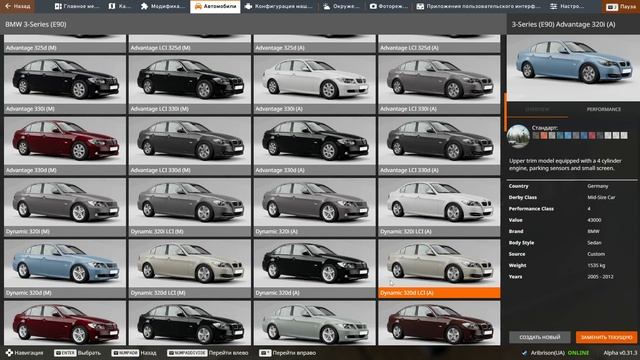640x360 pixels.
Task: Open the Окружение weather tab
Action: click(x=342, y=7)
